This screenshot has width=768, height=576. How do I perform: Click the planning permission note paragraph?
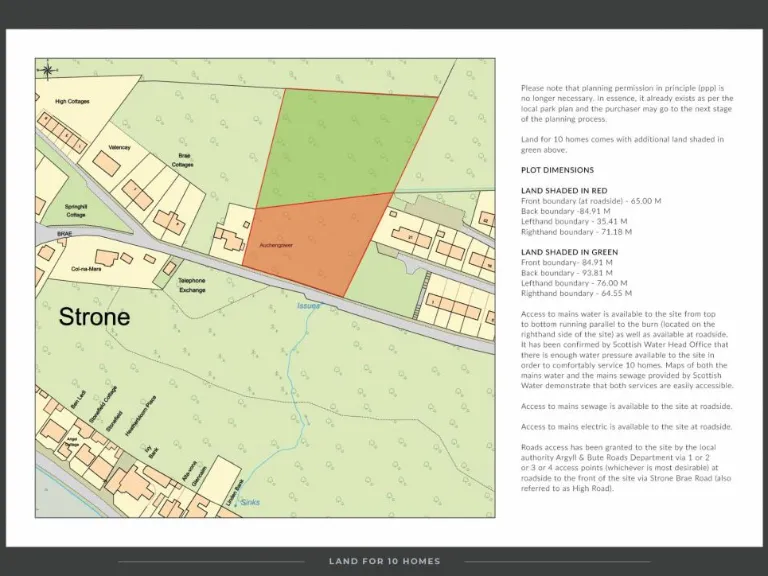pyautogui.click(x=627, y=103)
